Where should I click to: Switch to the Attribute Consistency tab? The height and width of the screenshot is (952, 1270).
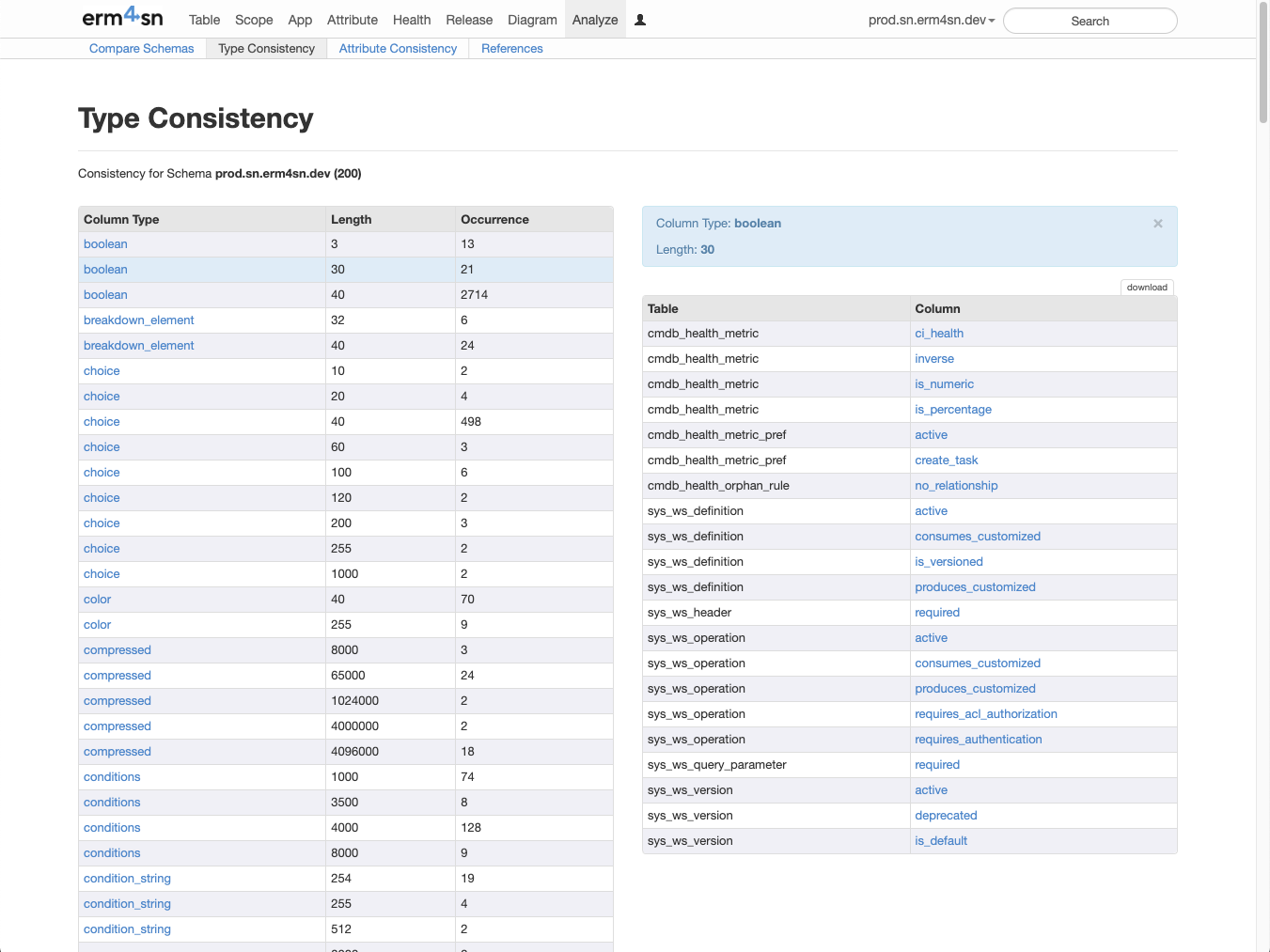[398, 49]
